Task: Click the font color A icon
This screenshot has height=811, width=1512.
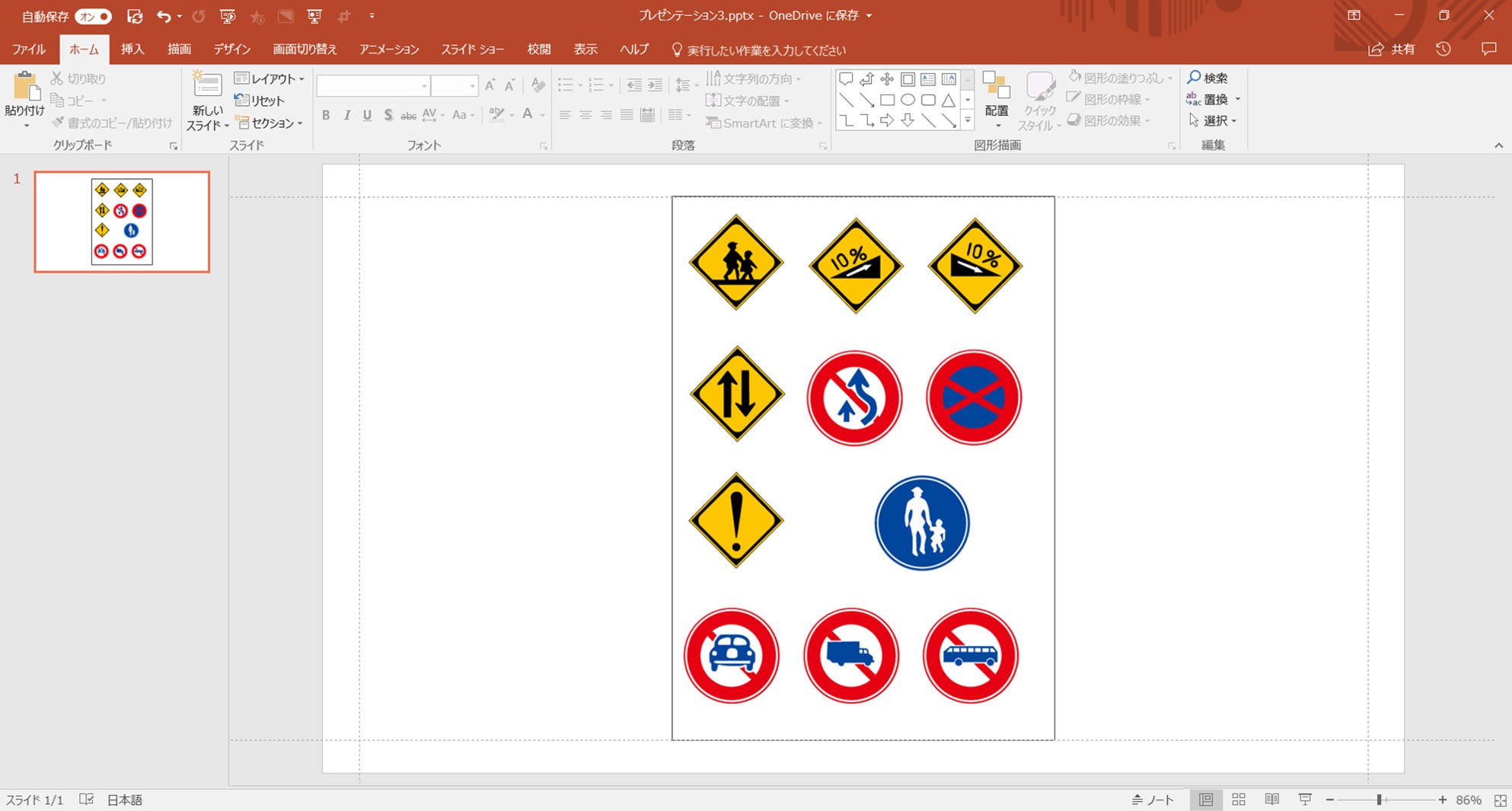Action: (x=528, y=115)
